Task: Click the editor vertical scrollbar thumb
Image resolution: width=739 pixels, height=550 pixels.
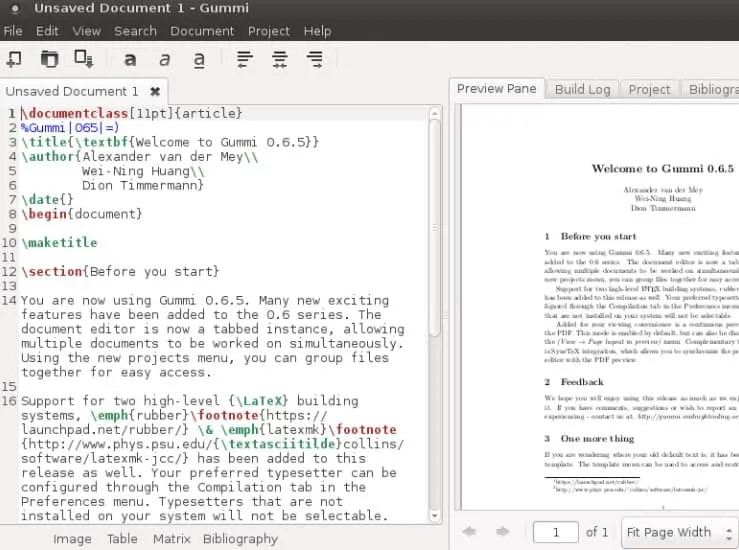Action: pos(435,228)
